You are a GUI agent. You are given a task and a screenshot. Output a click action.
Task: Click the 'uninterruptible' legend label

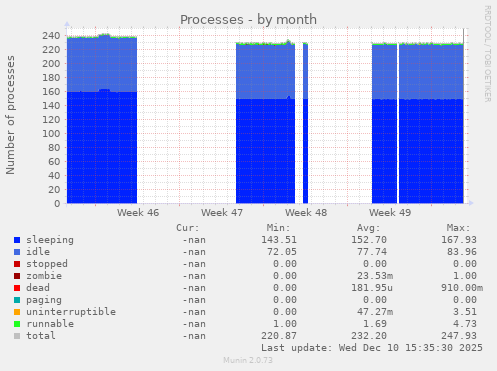[71, 312]
